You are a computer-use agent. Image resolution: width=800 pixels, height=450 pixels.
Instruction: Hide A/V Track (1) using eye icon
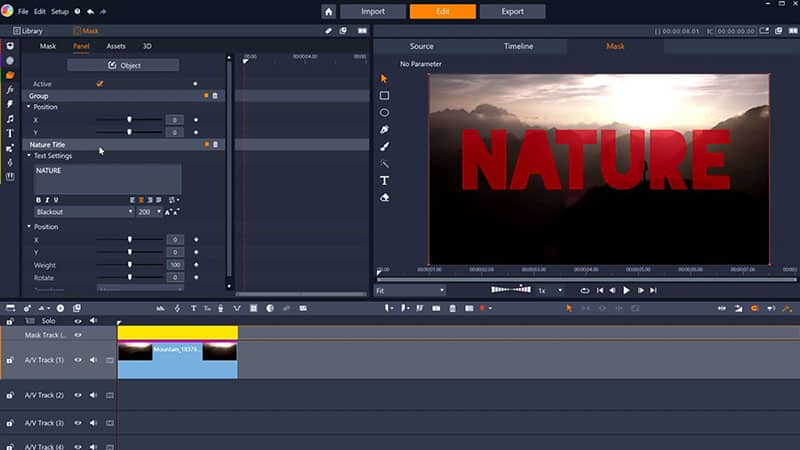[x=78, y=359]
